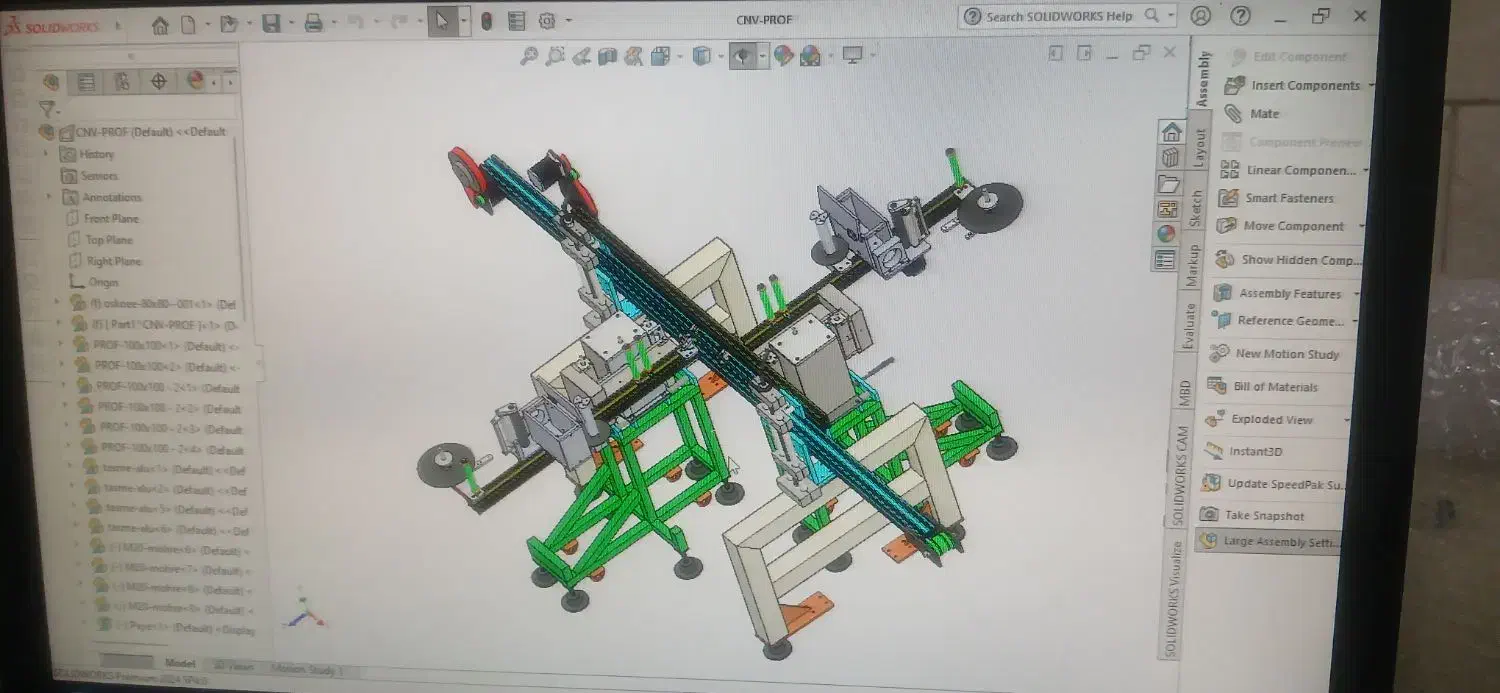Screen dimensions: 1500x693
Task: Expand the Annotations tree node
Action: point(48,197)
